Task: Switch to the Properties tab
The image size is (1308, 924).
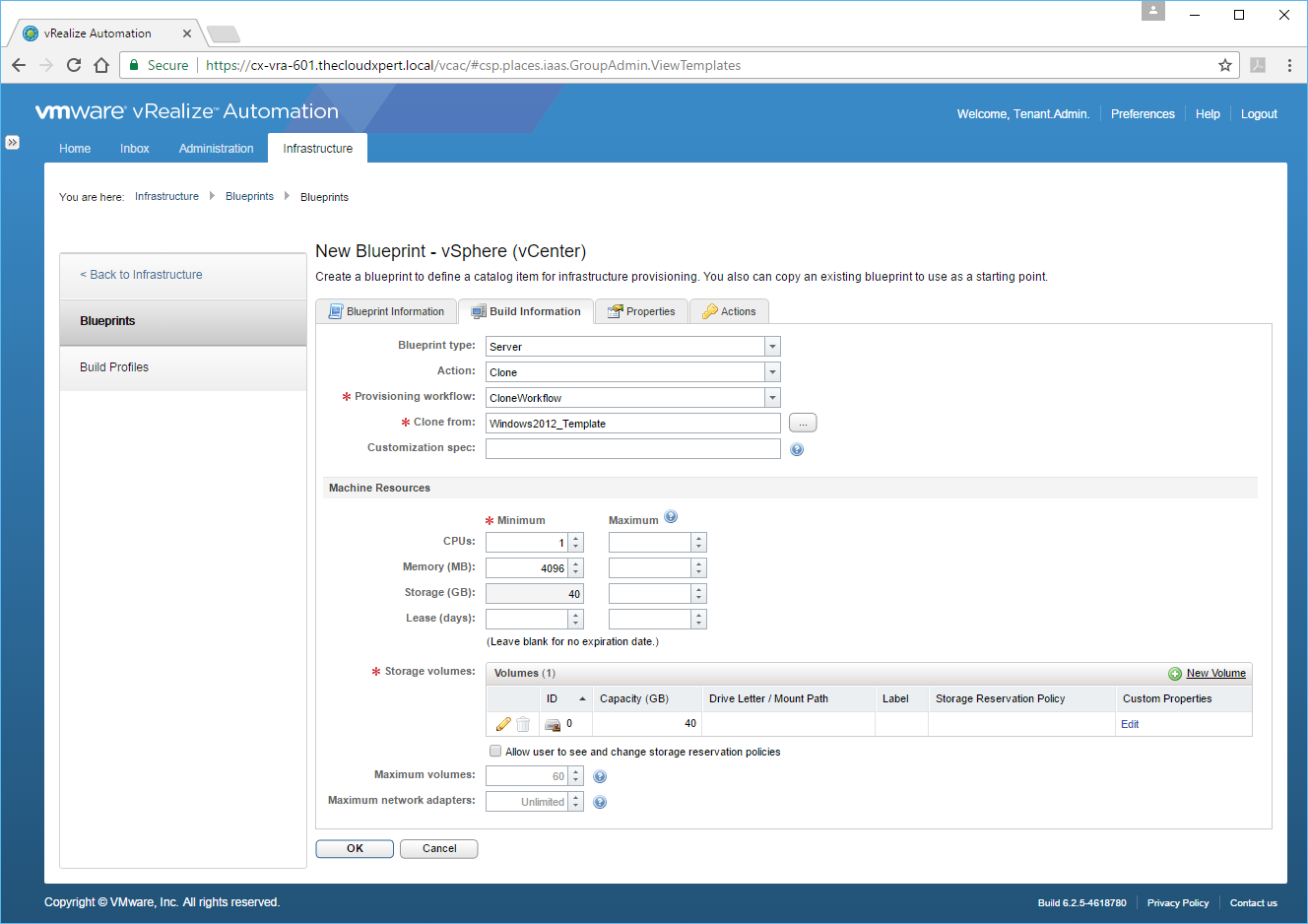Action: coord(641,311)
